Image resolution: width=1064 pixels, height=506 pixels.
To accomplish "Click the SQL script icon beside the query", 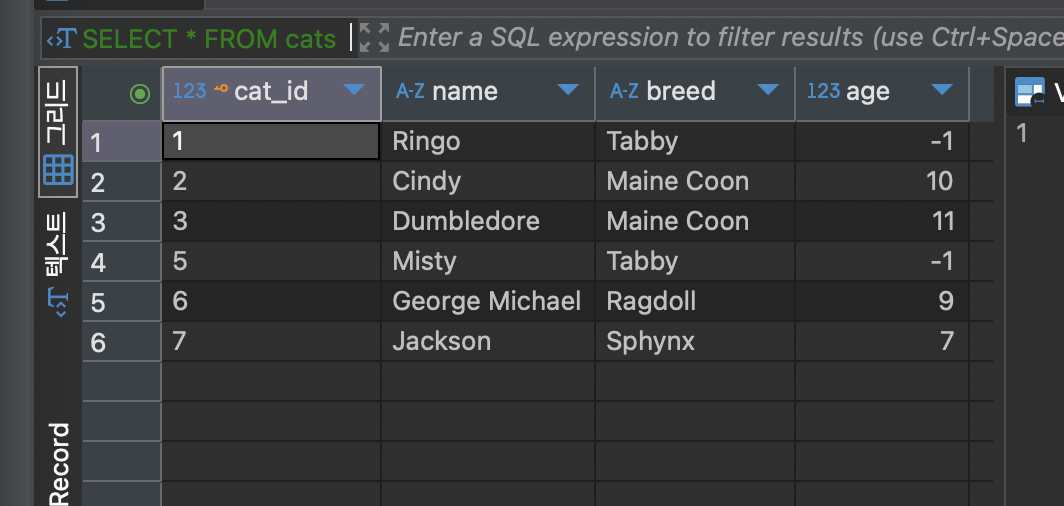I will (64, 39).
